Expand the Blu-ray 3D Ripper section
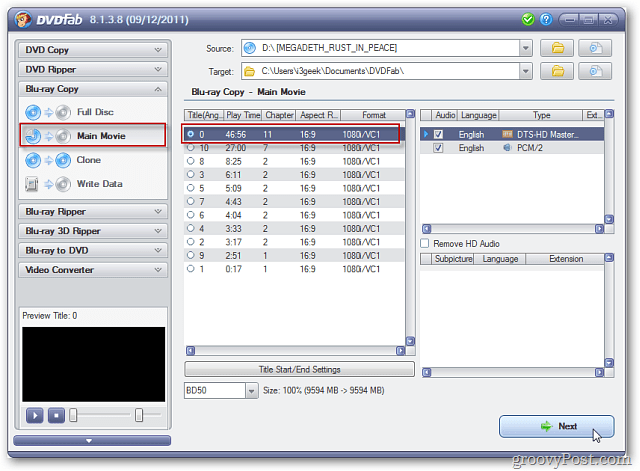The width and height of the screenshot is (640, 471). pos(93,231)
